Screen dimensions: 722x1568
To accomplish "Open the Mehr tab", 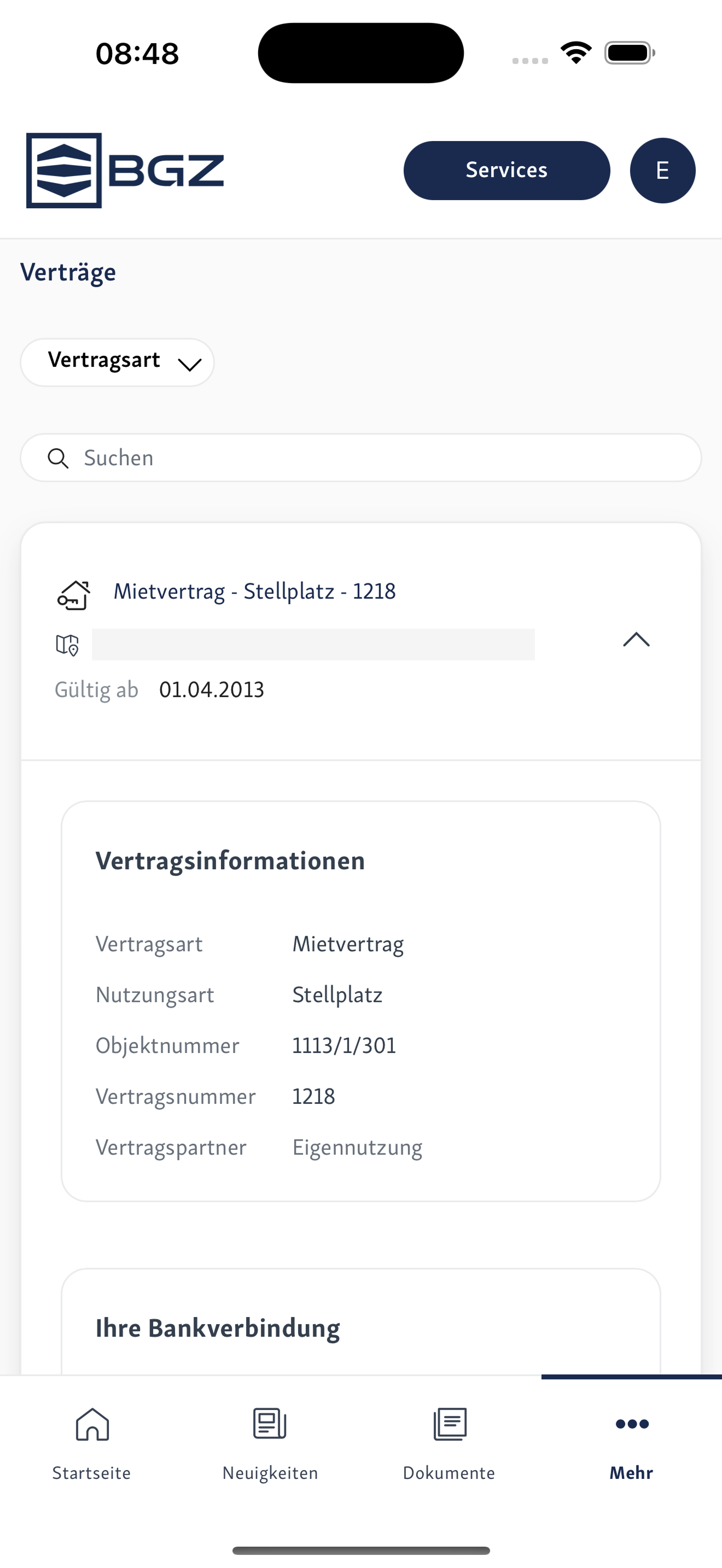I will point(631,1444).
